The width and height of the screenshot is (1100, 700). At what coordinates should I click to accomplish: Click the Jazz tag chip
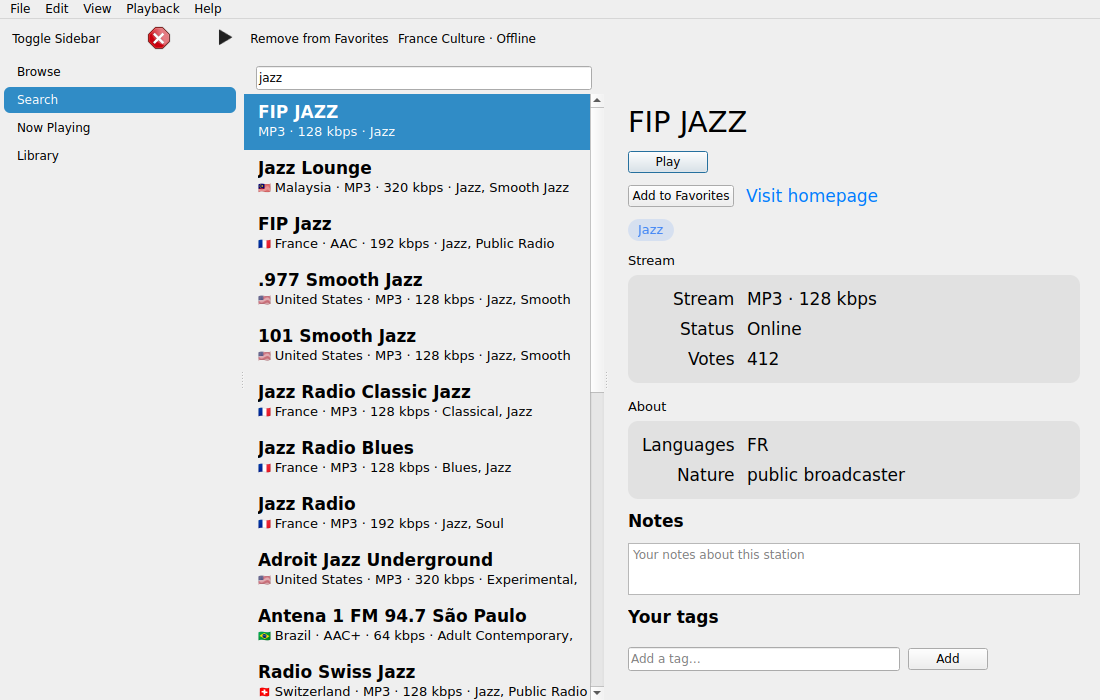click(x=650, y=230)
